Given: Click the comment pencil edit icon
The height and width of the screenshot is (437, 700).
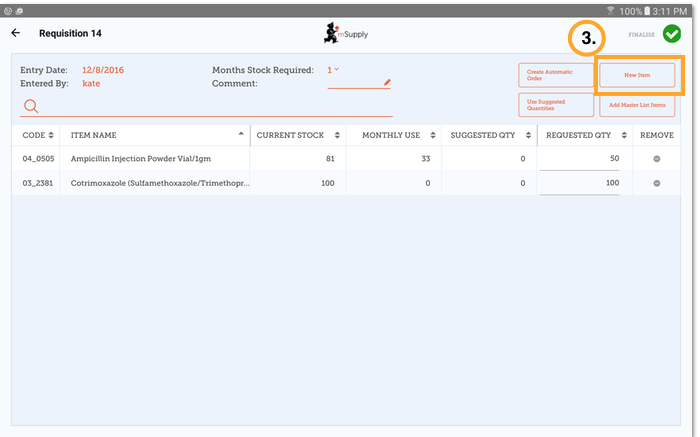Looking at the screenshot, I should tap(387, 83).
